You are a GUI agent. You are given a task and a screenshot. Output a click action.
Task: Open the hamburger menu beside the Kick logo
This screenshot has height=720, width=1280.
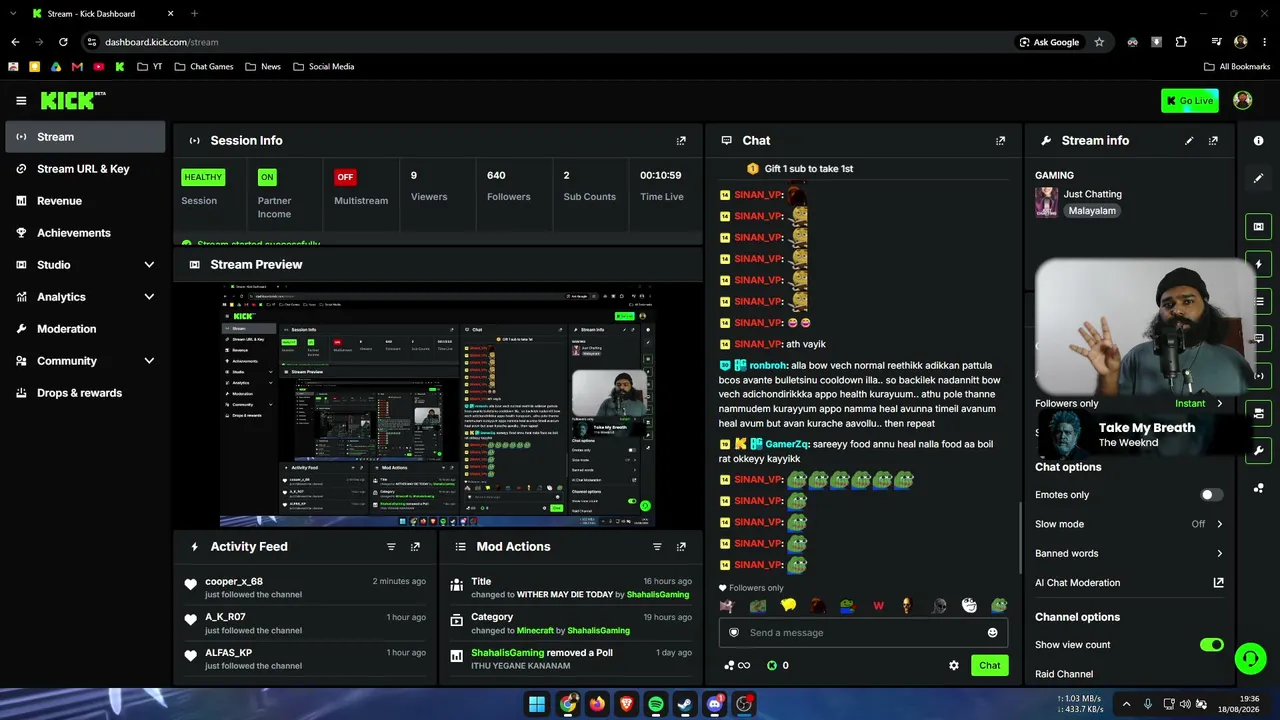[x=21, y=100]
